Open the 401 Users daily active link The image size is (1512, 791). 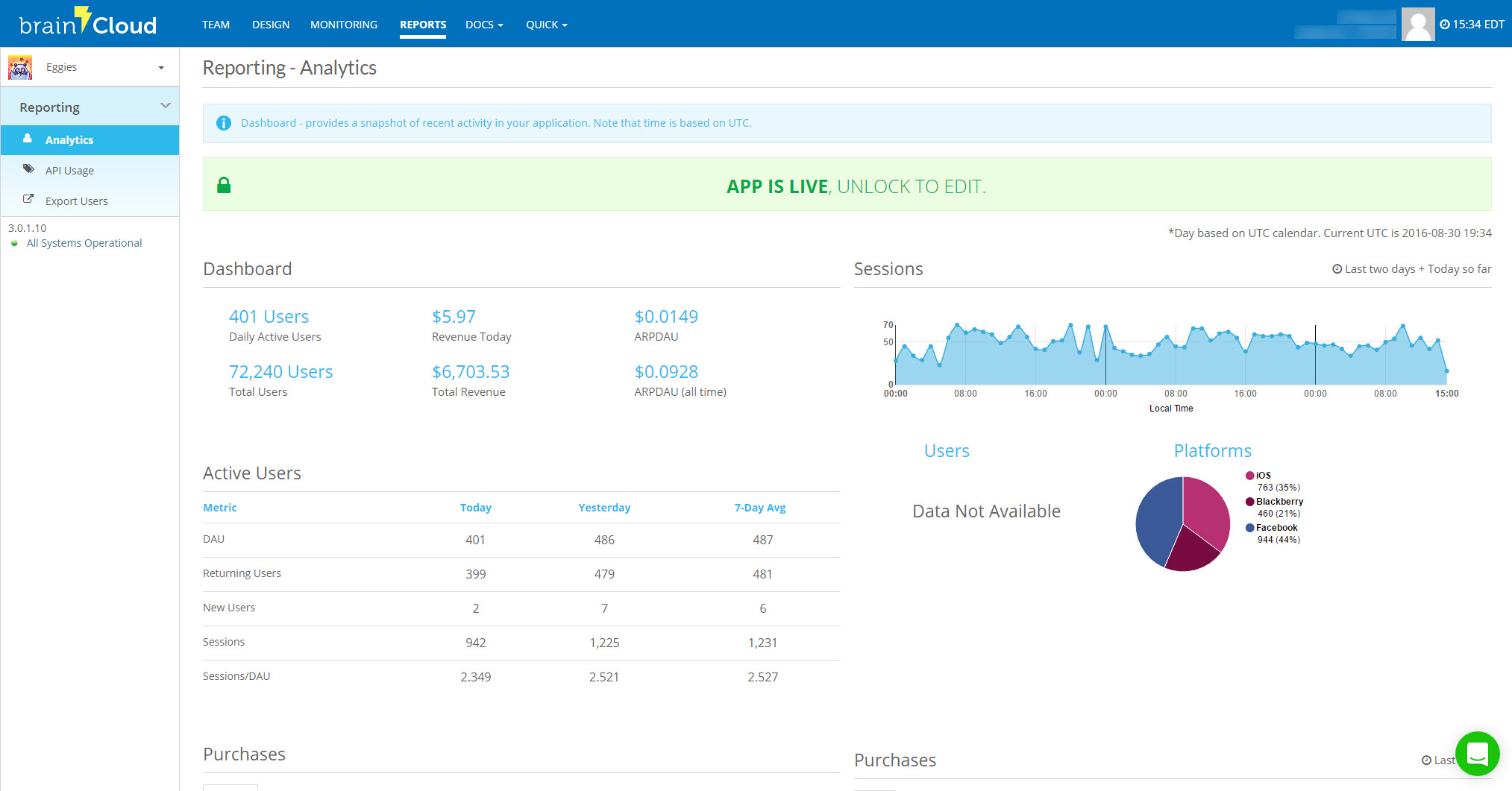point(269,316)
